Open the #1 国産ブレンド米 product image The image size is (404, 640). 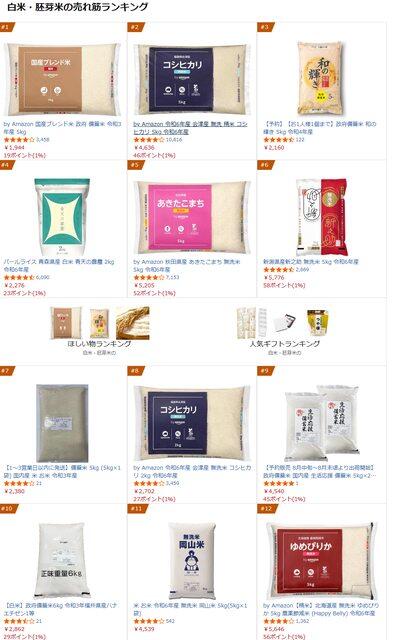point(62,79)
